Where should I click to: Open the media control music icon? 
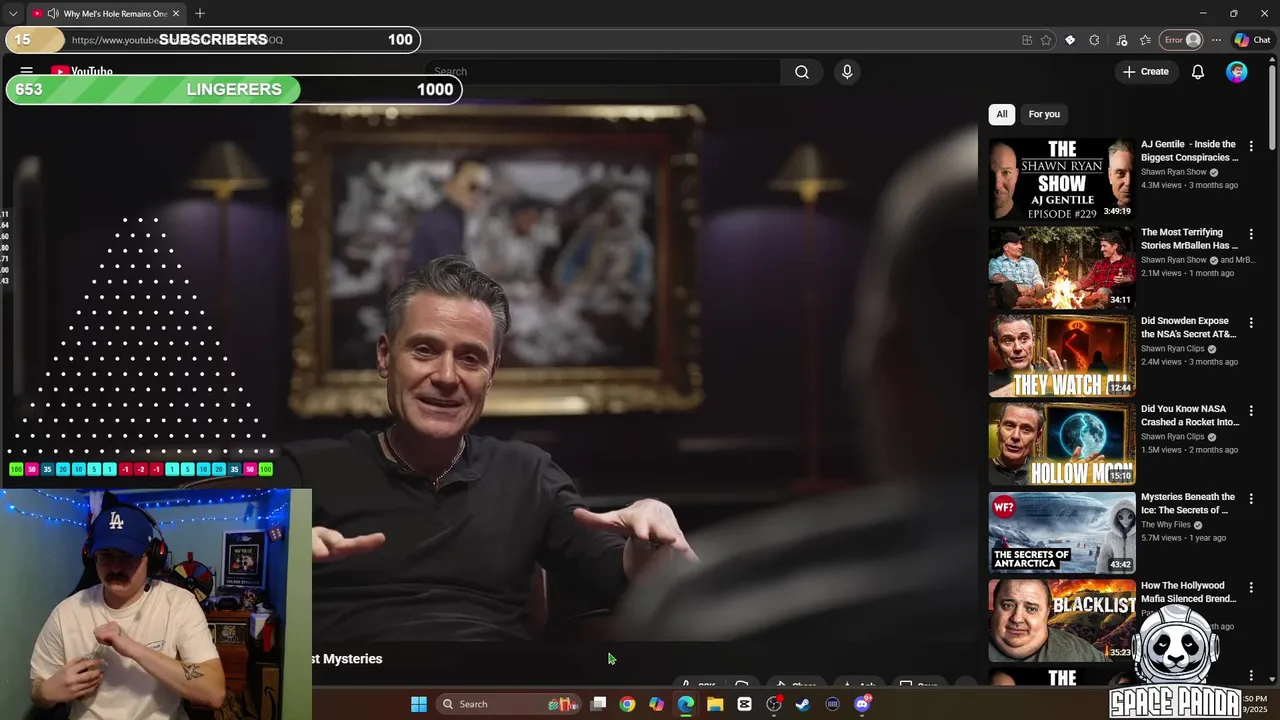(x=1121, y=40)
